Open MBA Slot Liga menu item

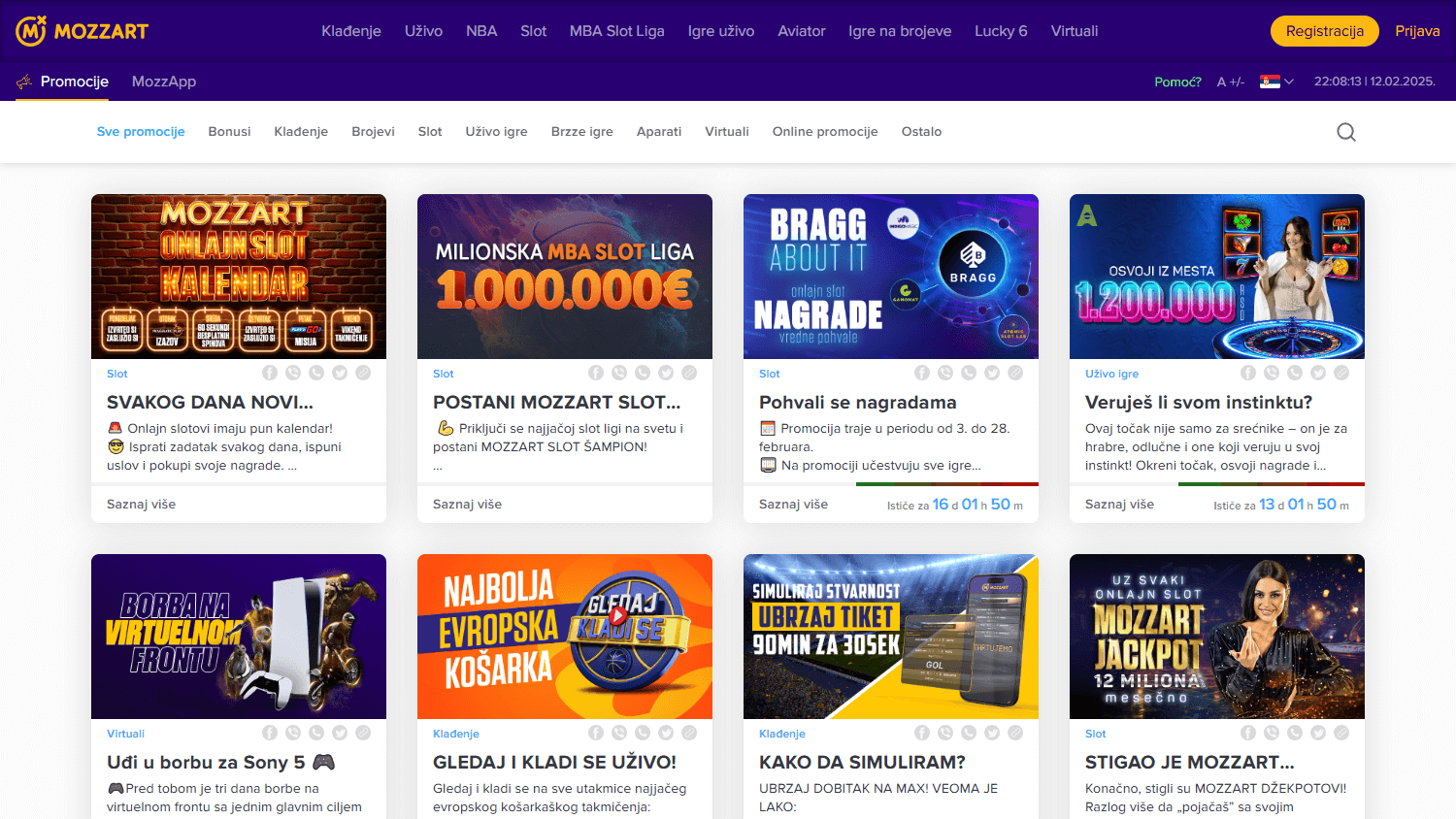pos(617,31)
